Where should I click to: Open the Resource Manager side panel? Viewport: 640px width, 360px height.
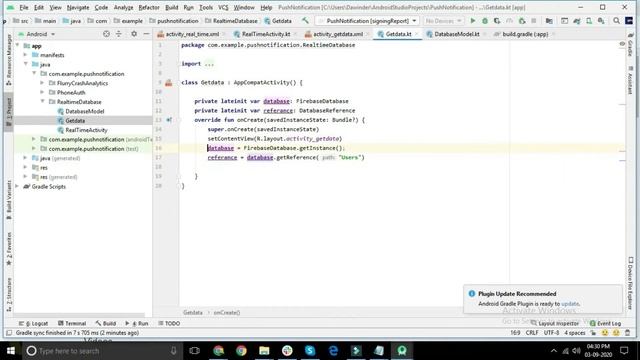[x=9, y=60]
